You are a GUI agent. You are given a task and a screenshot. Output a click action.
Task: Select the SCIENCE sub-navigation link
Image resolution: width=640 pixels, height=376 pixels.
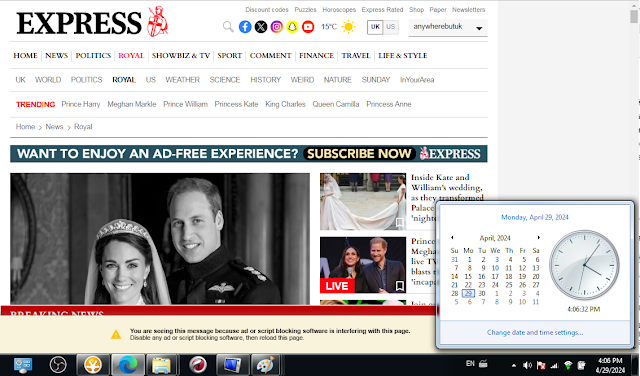point(225,80)
